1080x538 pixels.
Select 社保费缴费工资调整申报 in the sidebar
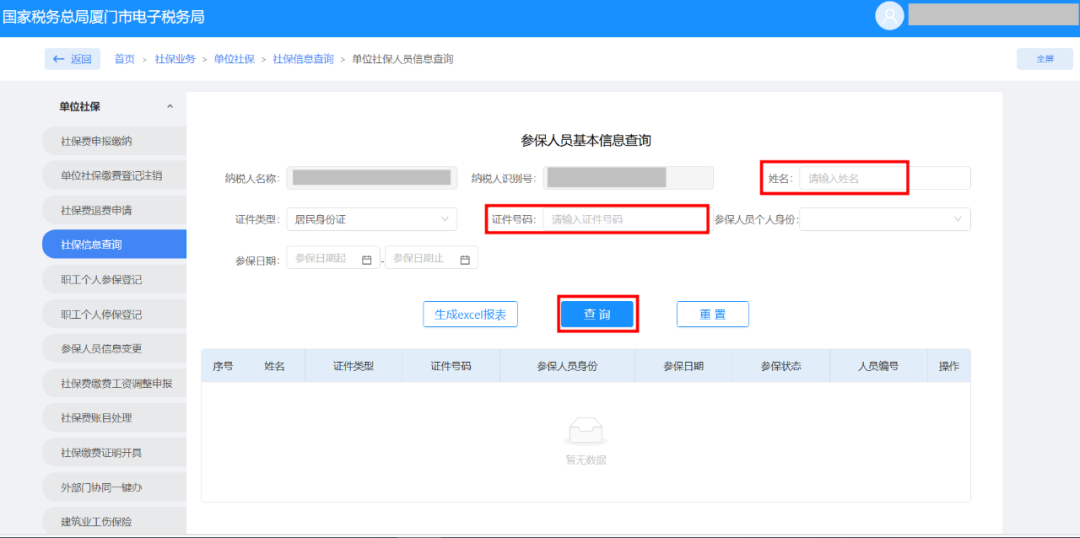click(114, 383)
